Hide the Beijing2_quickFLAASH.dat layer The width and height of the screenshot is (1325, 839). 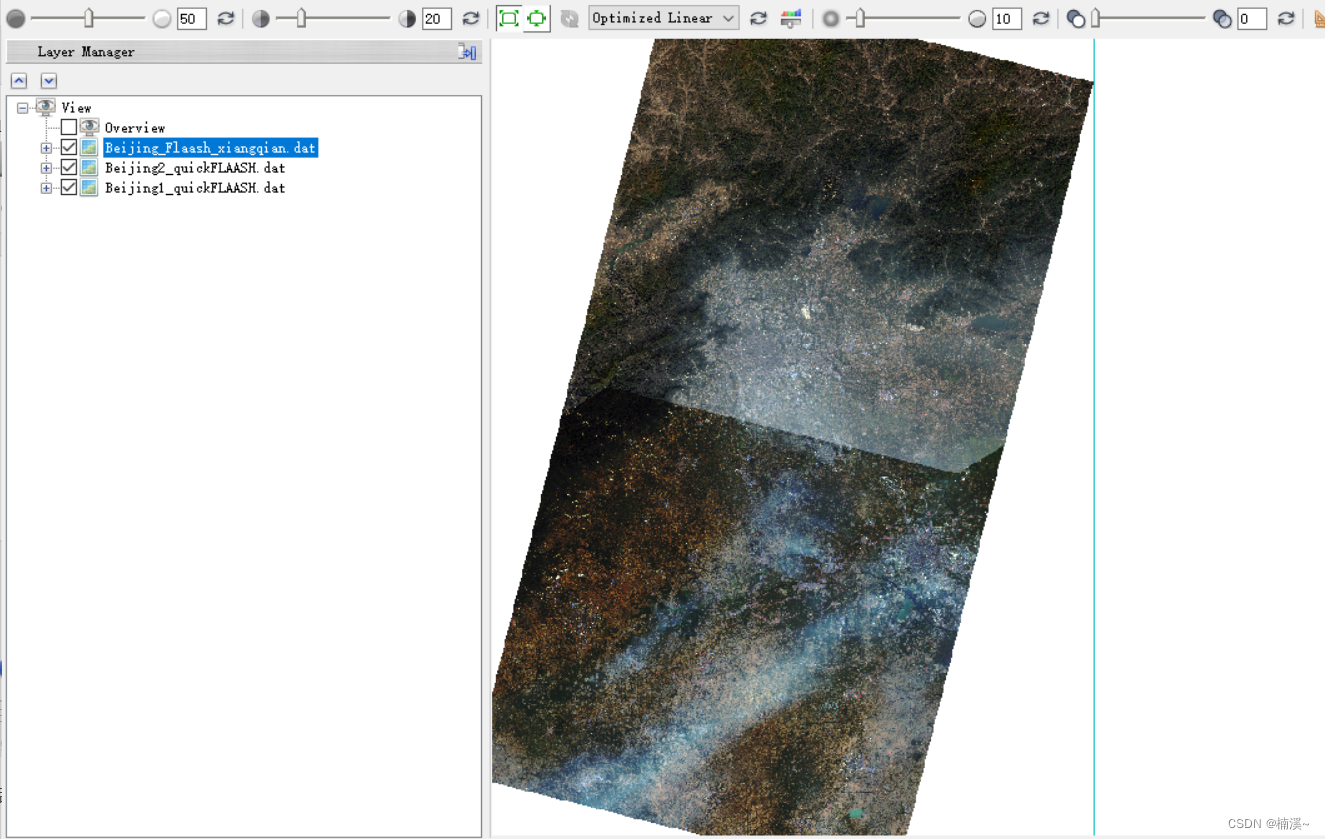coord(67,167)
